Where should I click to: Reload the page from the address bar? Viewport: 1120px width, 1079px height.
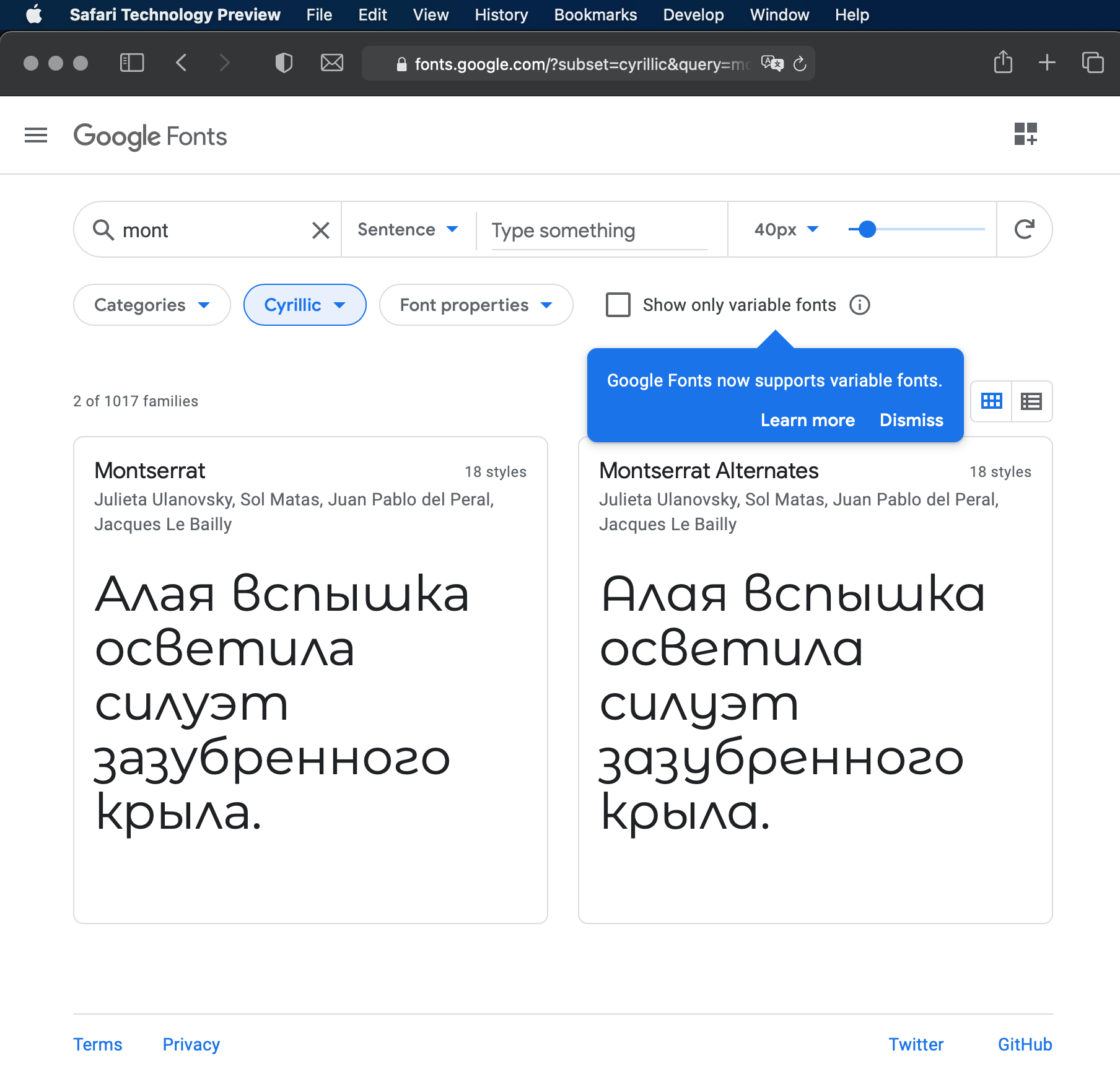pos(800,63)
